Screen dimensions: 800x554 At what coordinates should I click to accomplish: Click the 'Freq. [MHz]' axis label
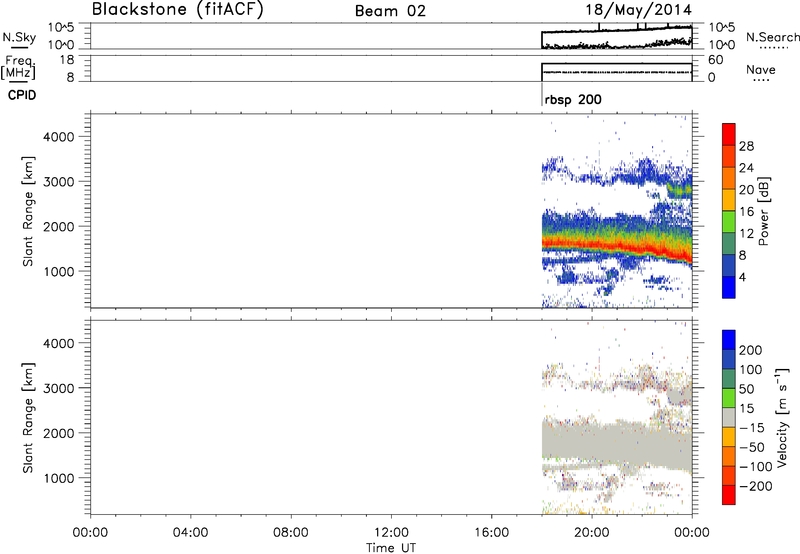(18, 67)
